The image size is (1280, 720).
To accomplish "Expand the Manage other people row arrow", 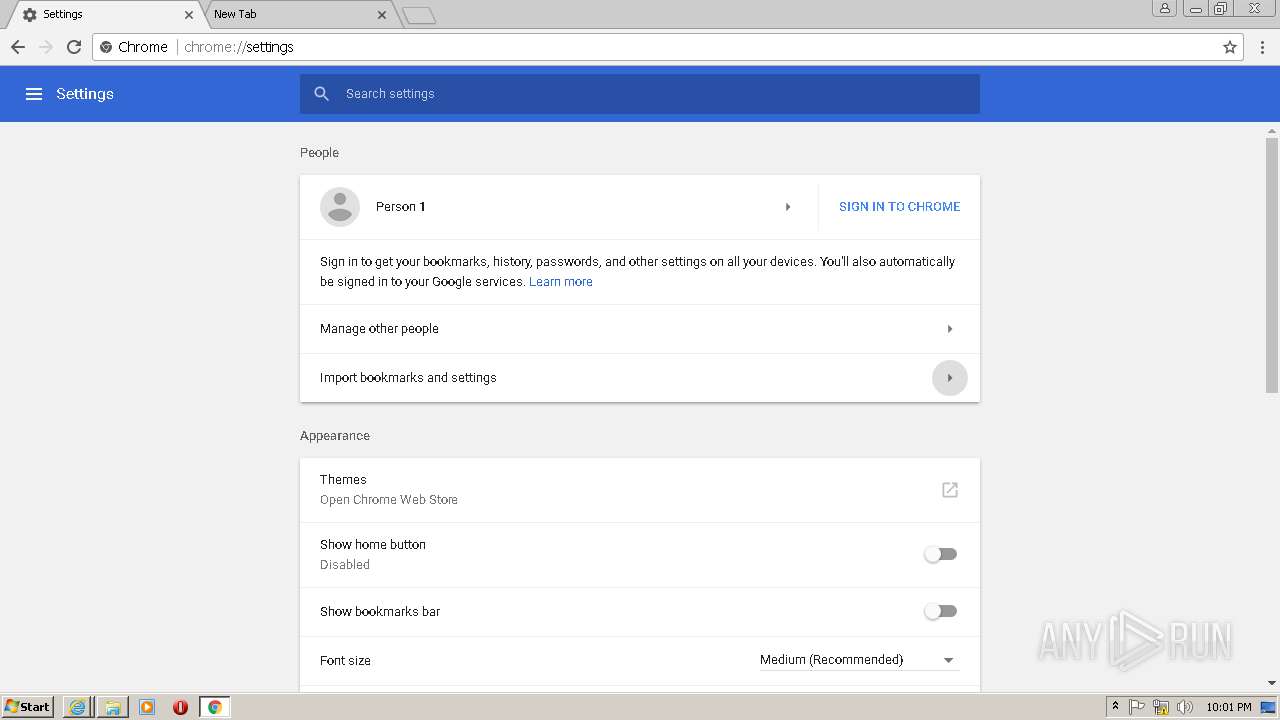I will [950, 329].
